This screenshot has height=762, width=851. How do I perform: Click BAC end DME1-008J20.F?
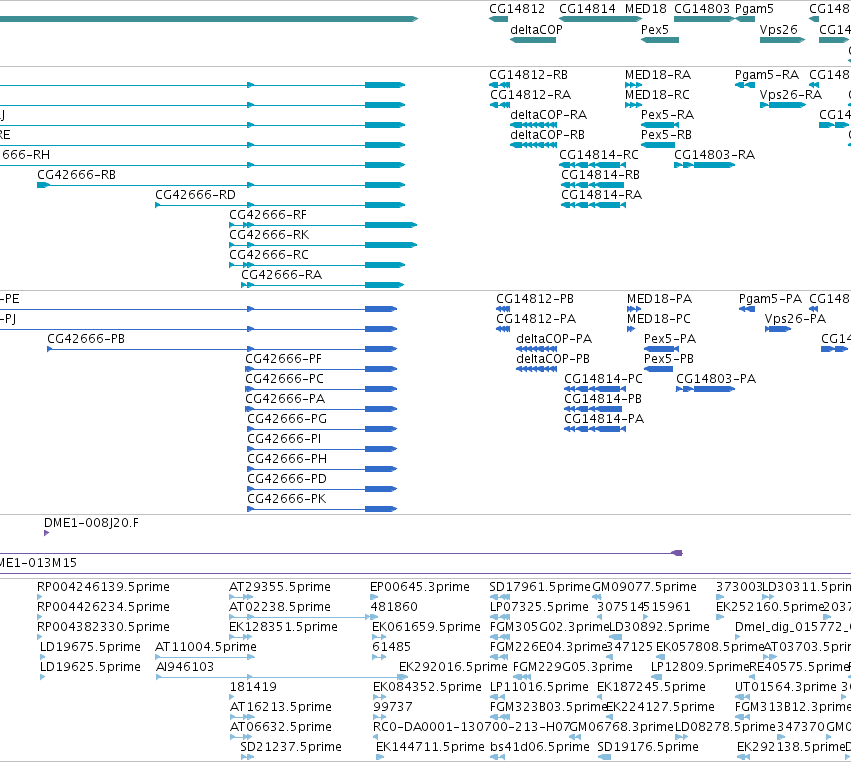click(x=91, y=523)
